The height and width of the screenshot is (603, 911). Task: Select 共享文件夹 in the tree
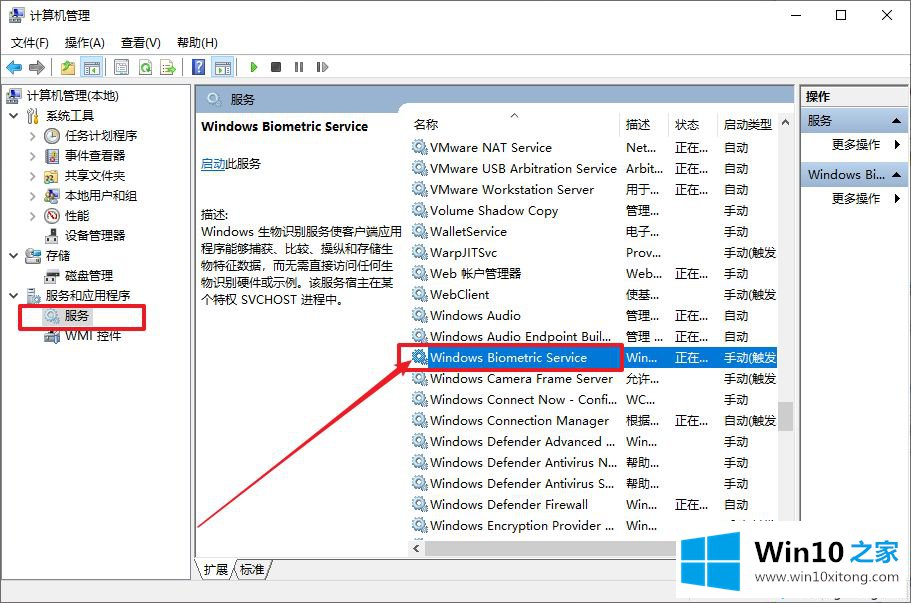[x=95, y=176]
